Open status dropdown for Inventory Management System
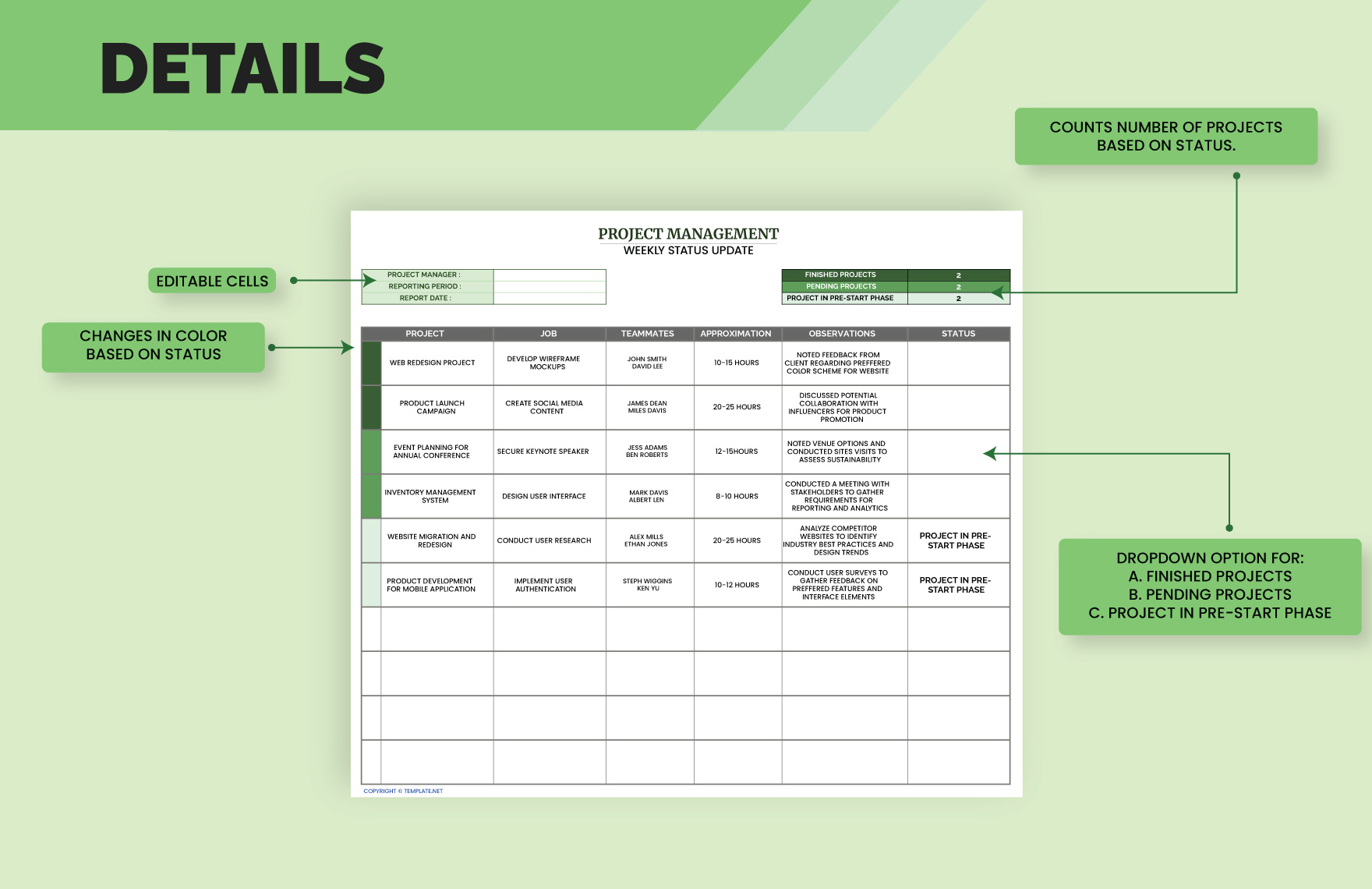This screenshot has width=1372, height=889. [x=959, y=497]
